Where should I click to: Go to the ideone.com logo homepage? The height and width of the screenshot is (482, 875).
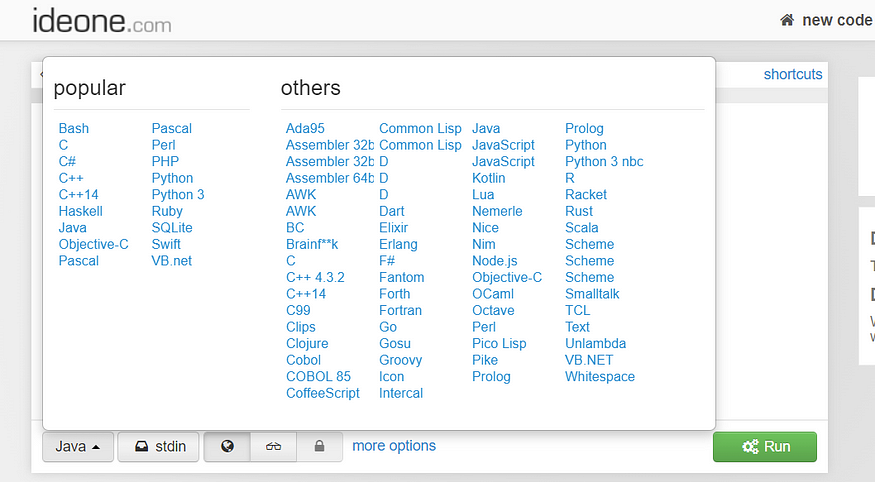pos(102,21)
